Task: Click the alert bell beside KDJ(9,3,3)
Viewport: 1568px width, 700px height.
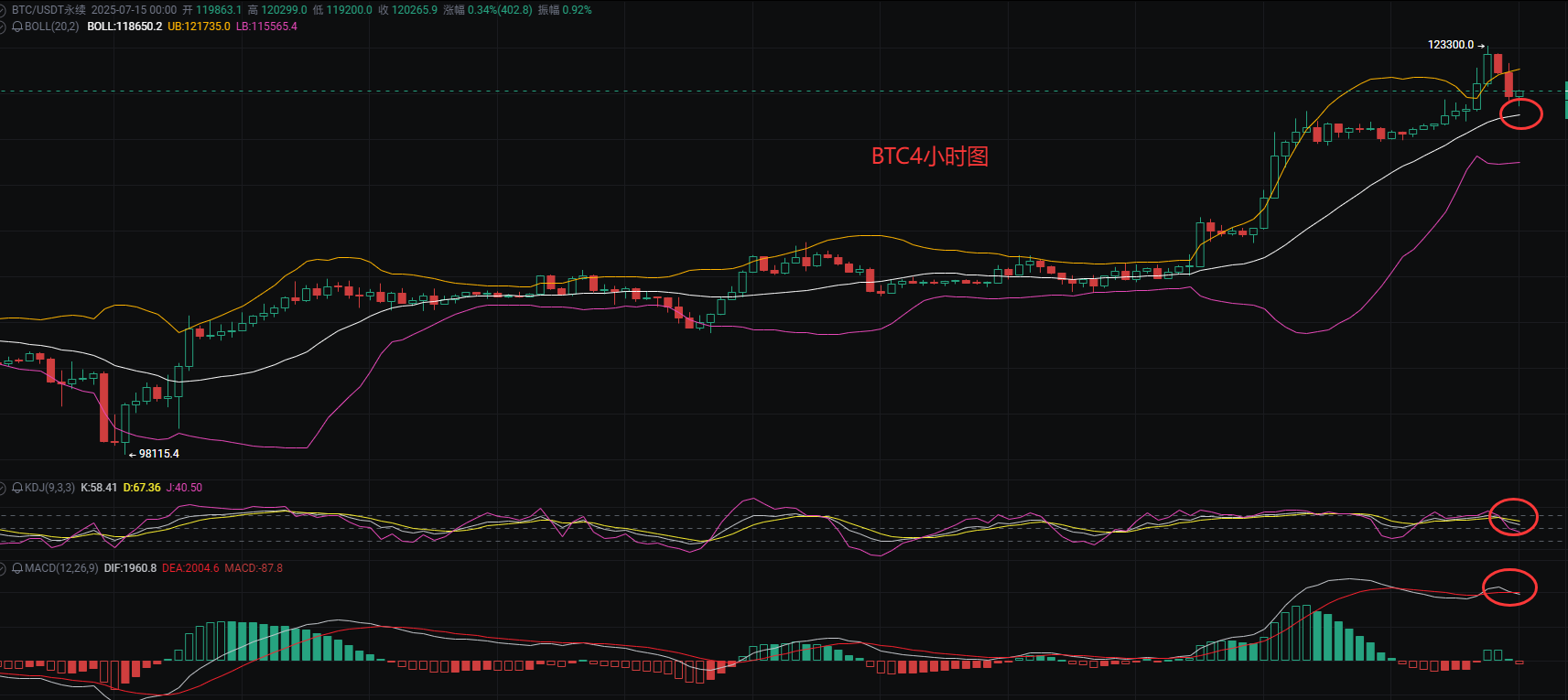Action: tap(17, 488)
